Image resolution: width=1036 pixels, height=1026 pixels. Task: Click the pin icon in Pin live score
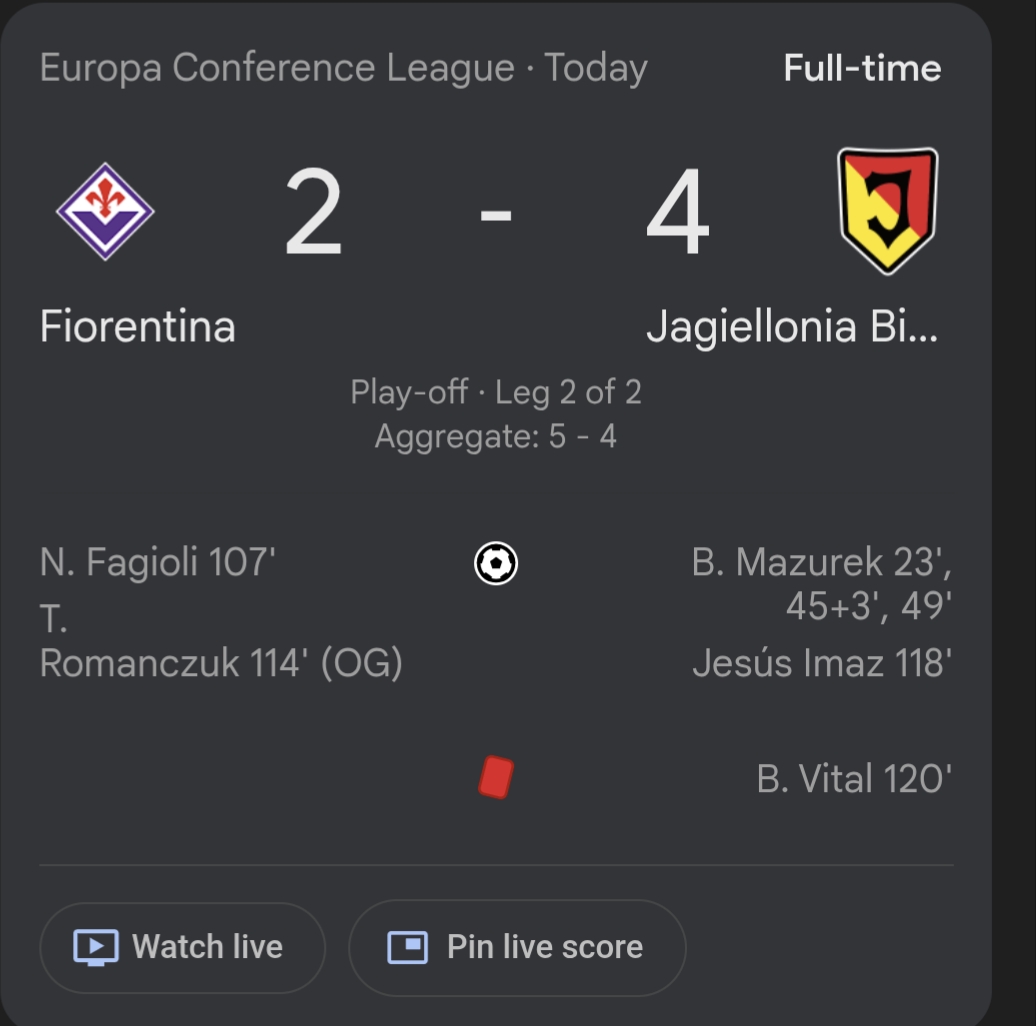coord(408,947)
